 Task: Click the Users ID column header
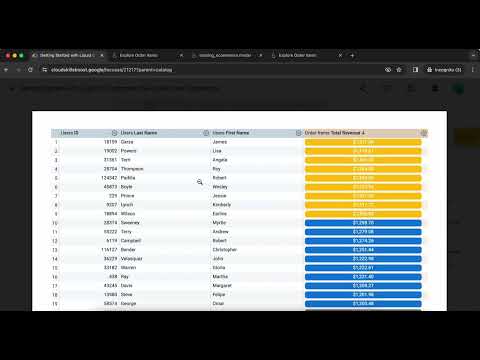[x=70, y=133]
